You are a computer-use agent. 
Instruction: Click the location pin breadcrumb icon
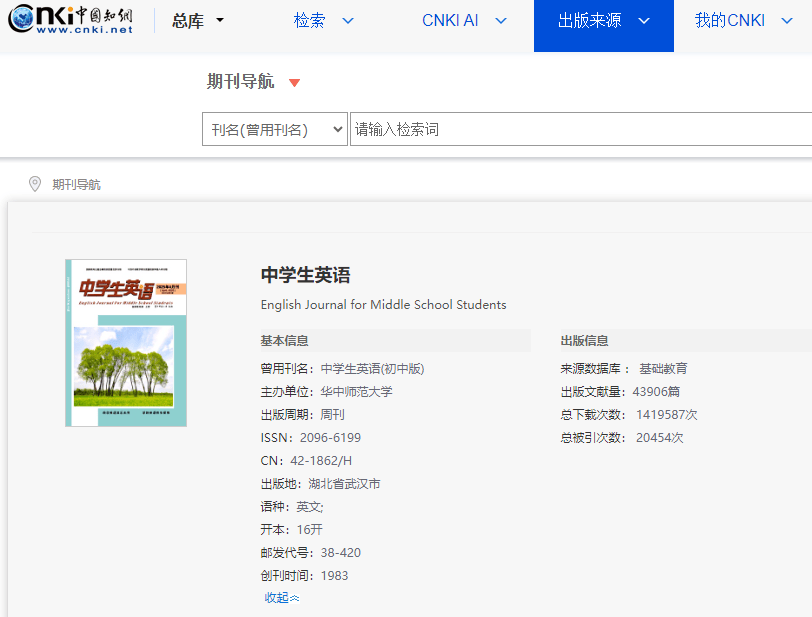(35, 184)
